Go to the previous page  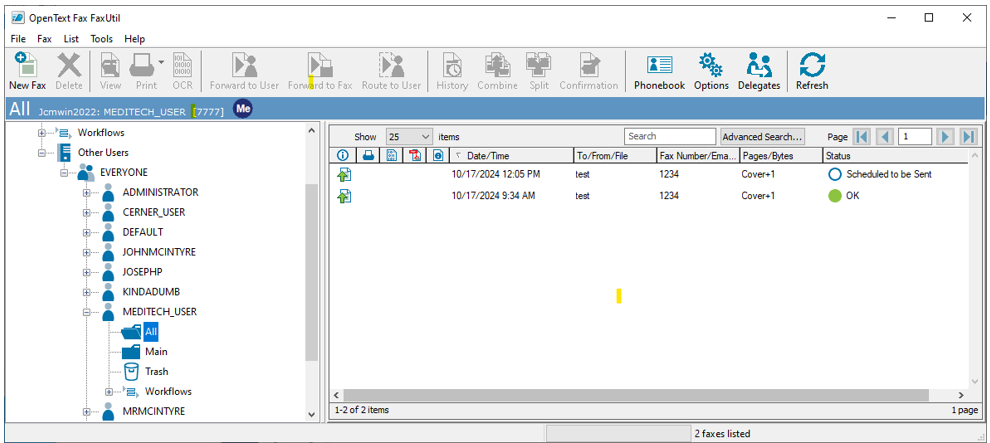[x=885, y=136]
